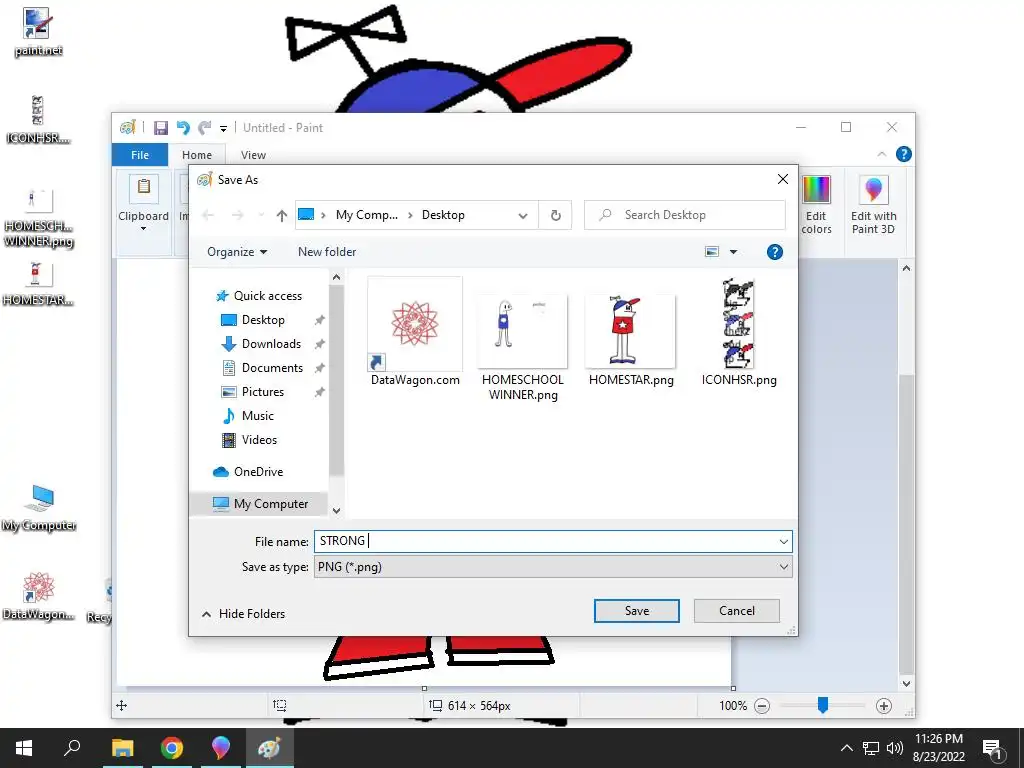Collapse the Paint ribbon with the chevron
This screenshot has height=768, width=1024.
pyautogui.click(x=882, y=154)
